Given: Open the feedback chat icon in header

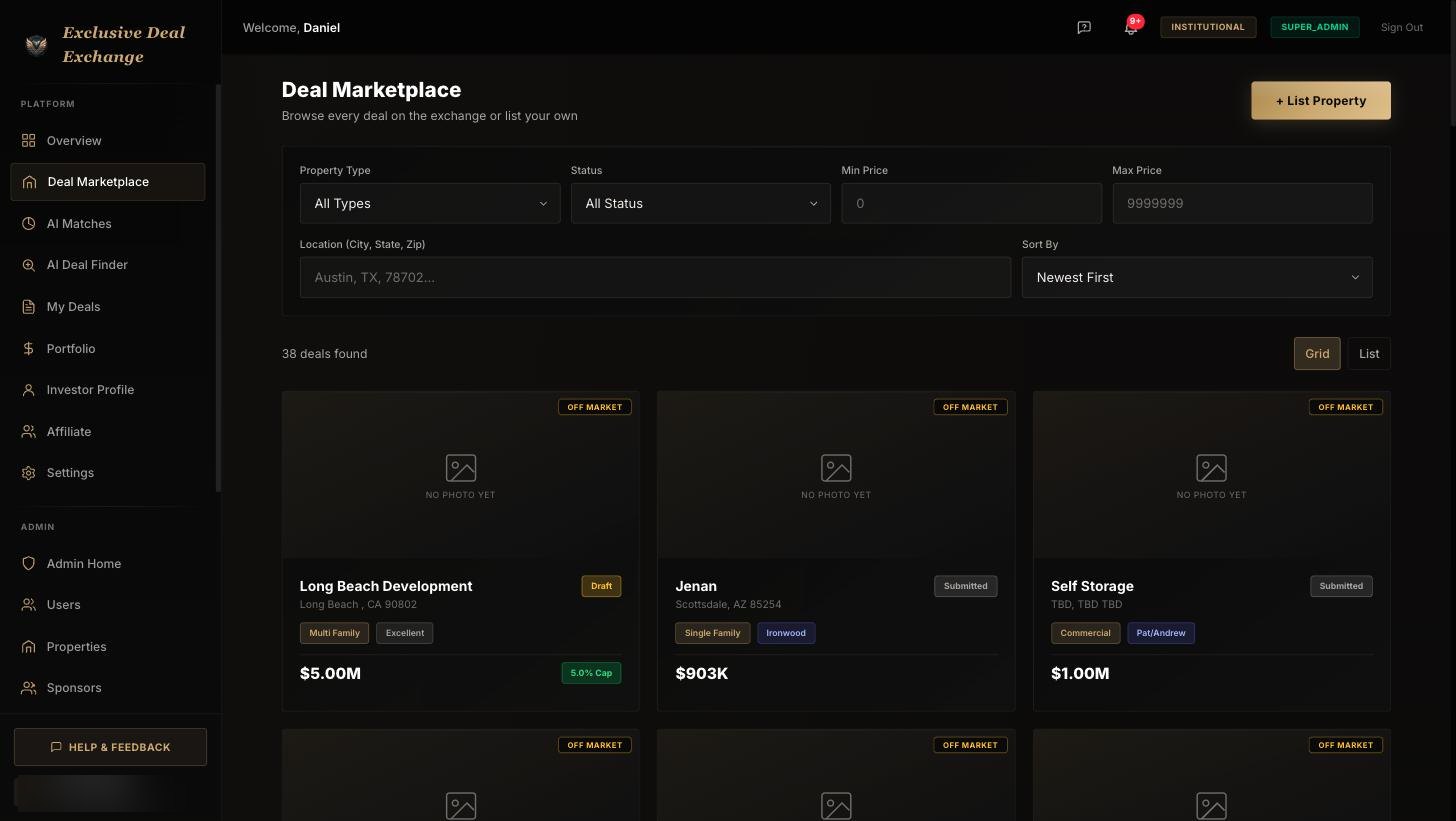Looking at the screenshot, I should [x=1084, y=28].
